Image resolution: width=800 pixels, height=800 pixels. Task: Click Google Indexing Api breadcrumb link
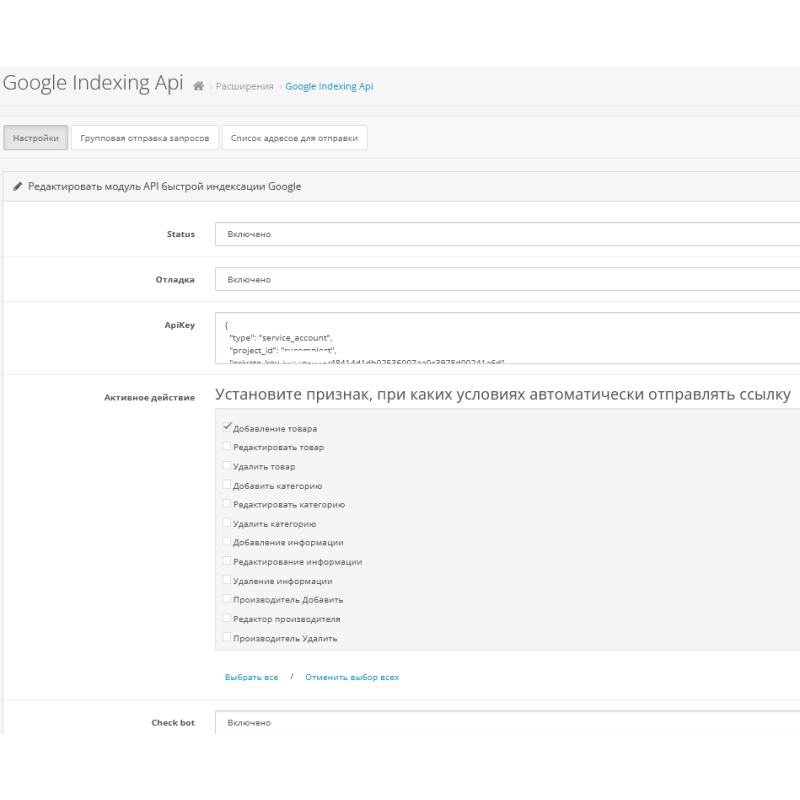(329, 87)
